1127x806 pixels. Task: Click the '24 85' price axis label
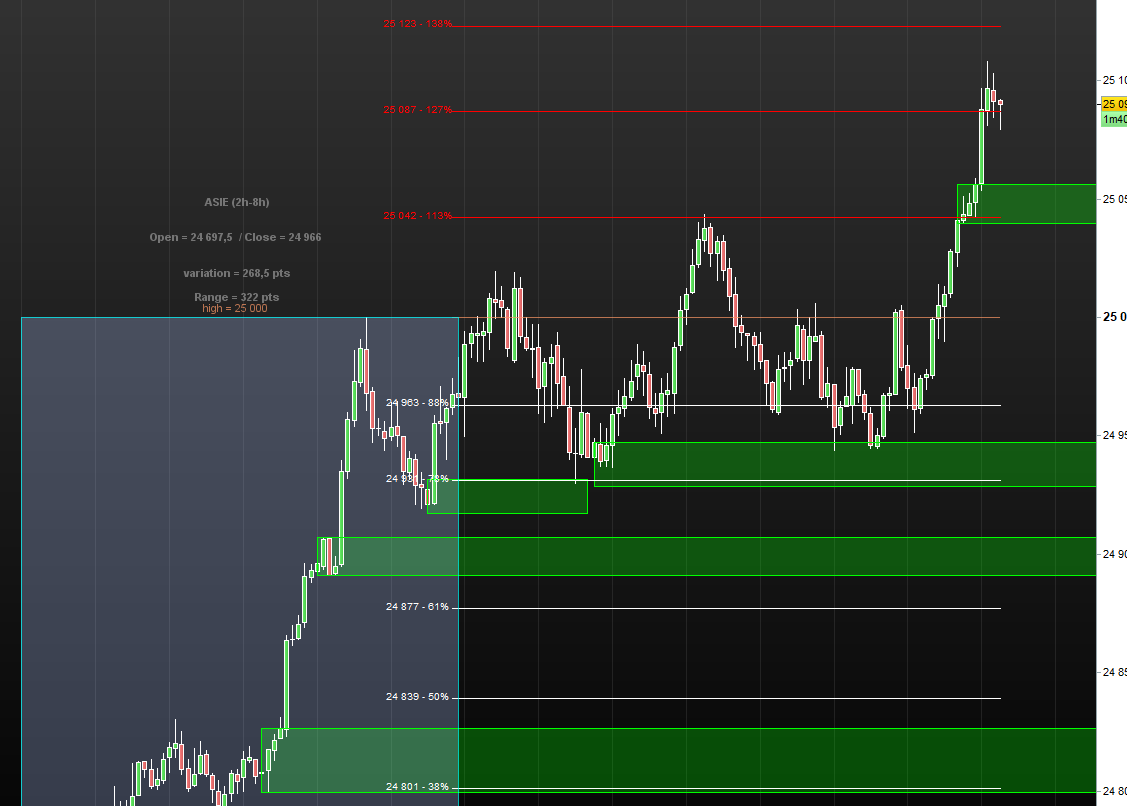click(1114, 672)
